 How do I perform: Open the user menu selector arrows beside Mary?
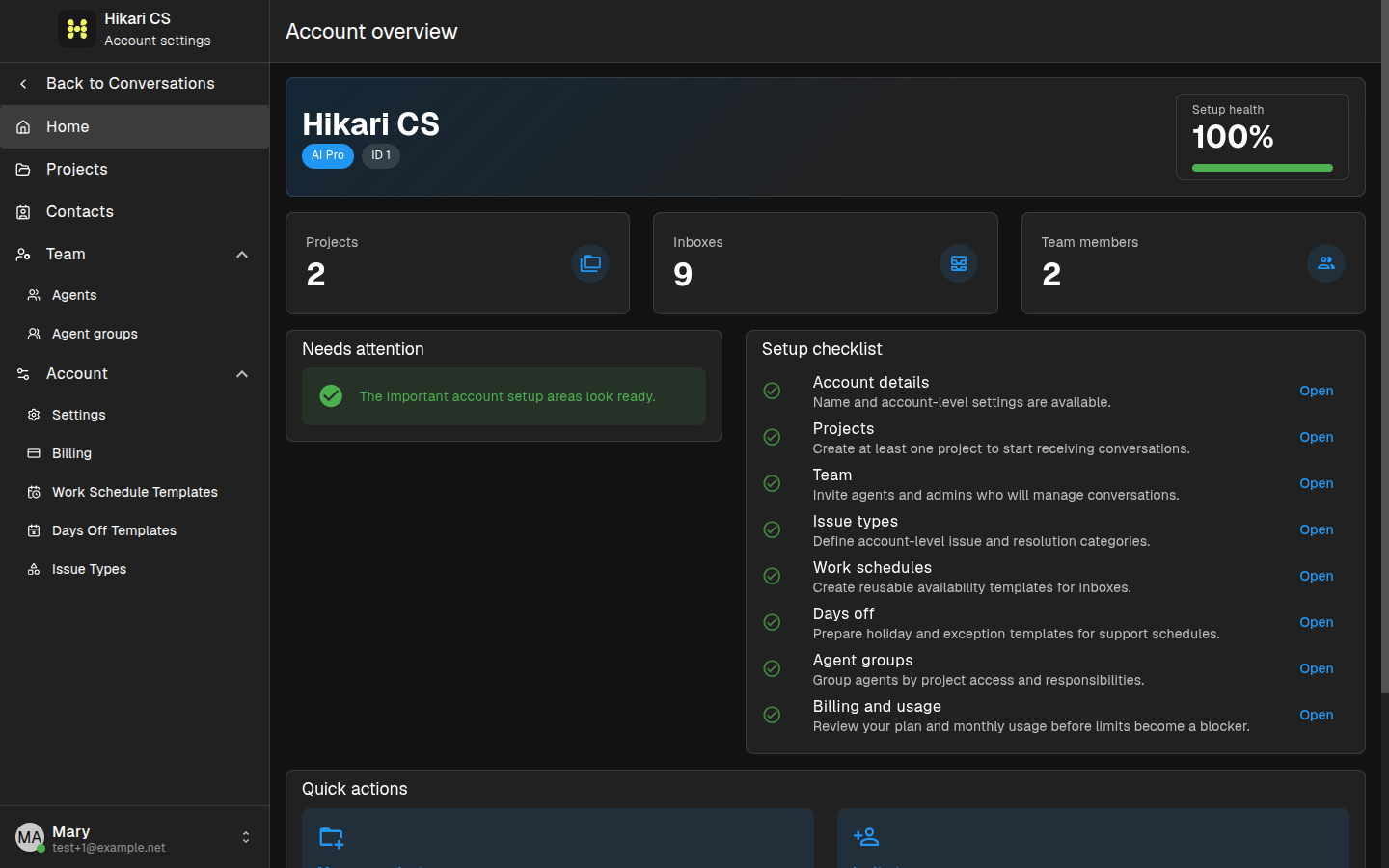pyautogui.click(x=246, y=837)
